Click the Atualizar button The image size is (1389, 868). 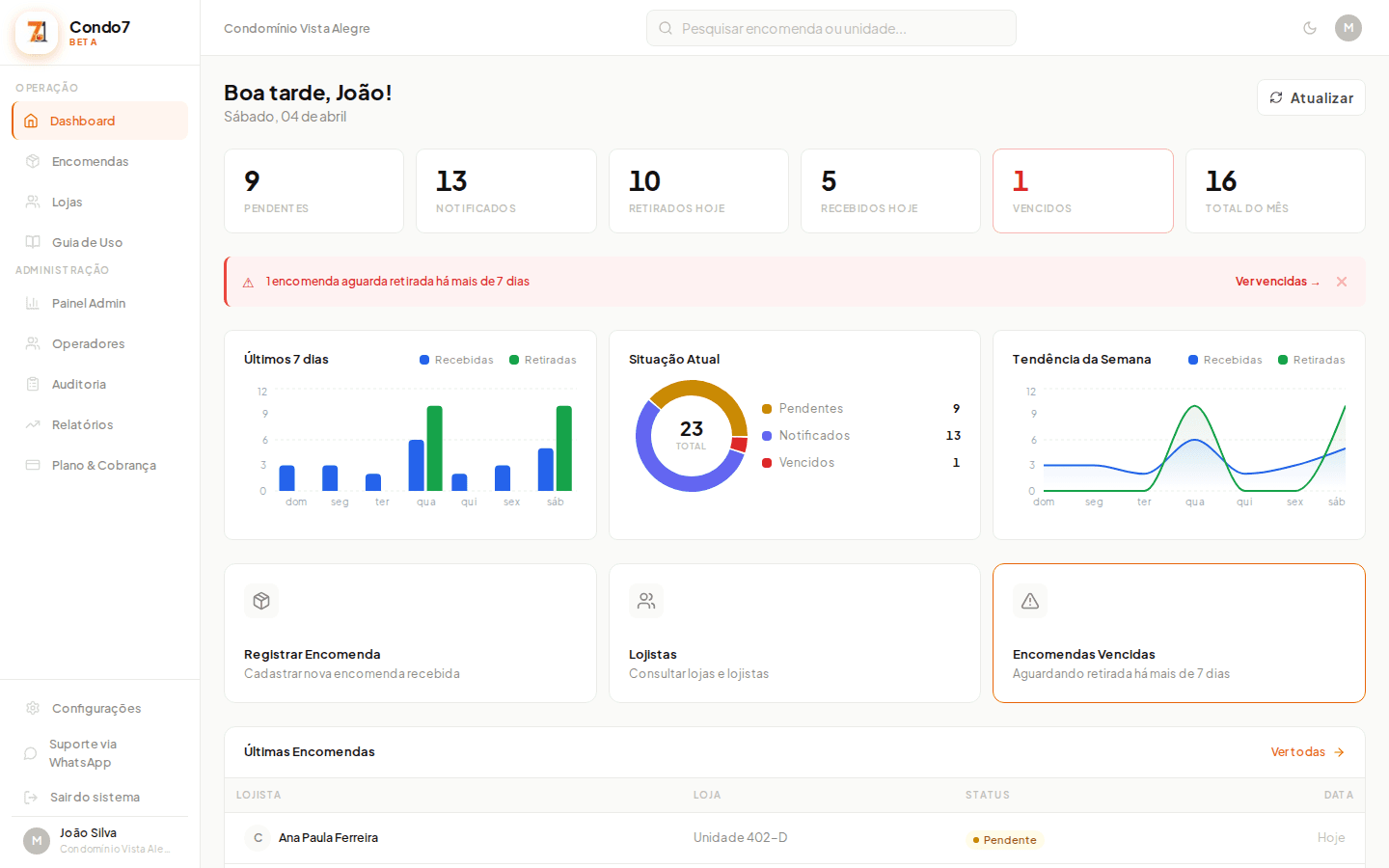(x=1311, y=97)
